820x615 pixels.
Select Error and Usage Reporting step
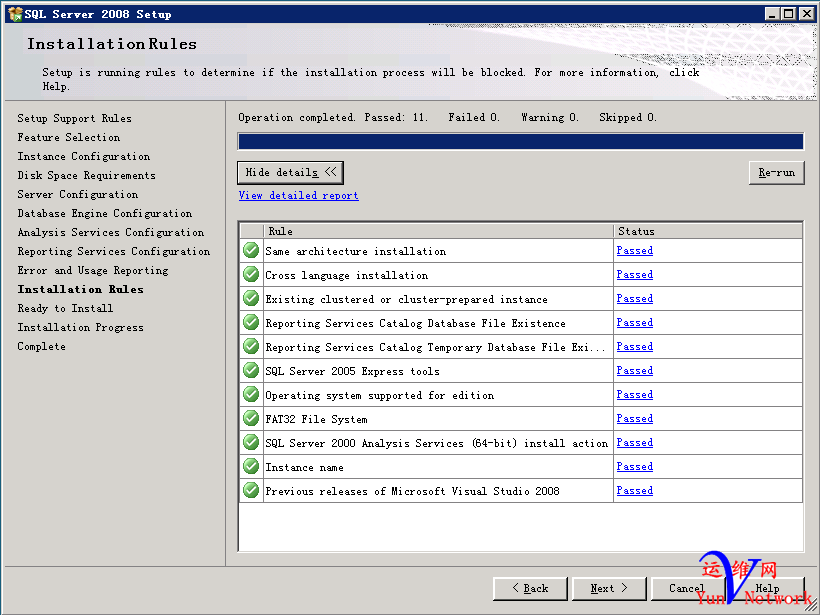click(x=93, y=270)
